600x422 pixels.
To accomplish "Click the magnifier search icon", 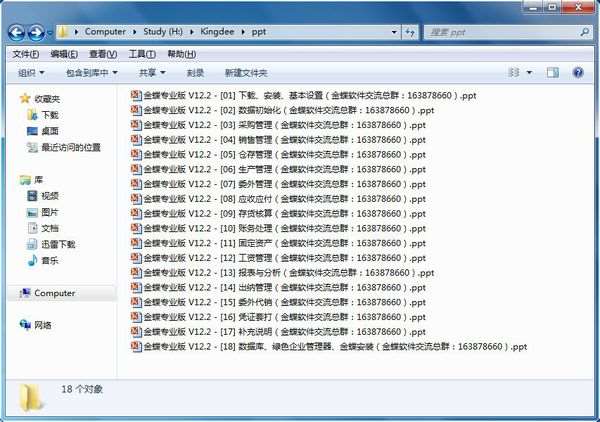I will click(x=584, y=33).
